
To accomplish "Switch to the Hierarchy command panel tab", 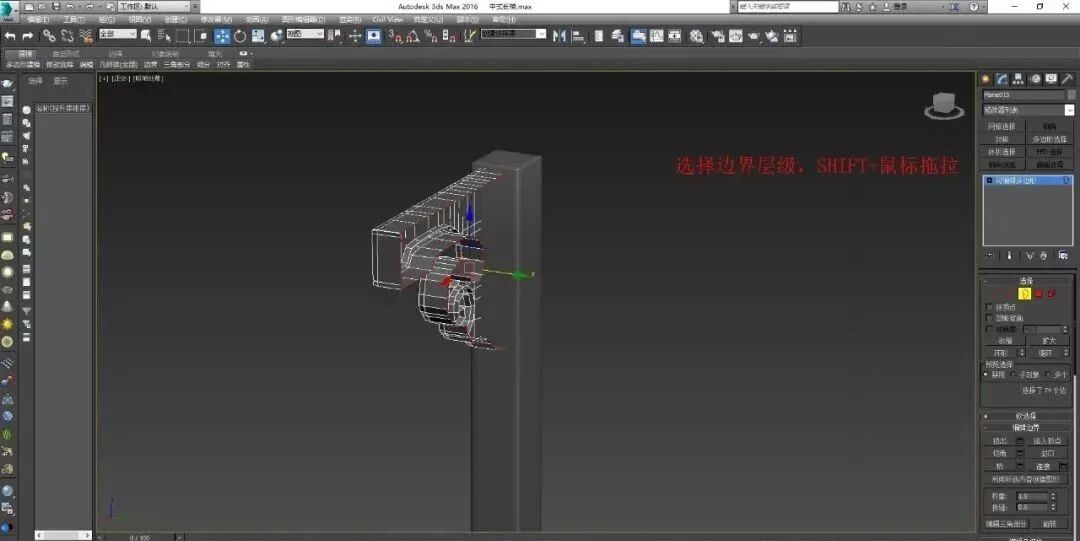I will (x=1019, y=79).
